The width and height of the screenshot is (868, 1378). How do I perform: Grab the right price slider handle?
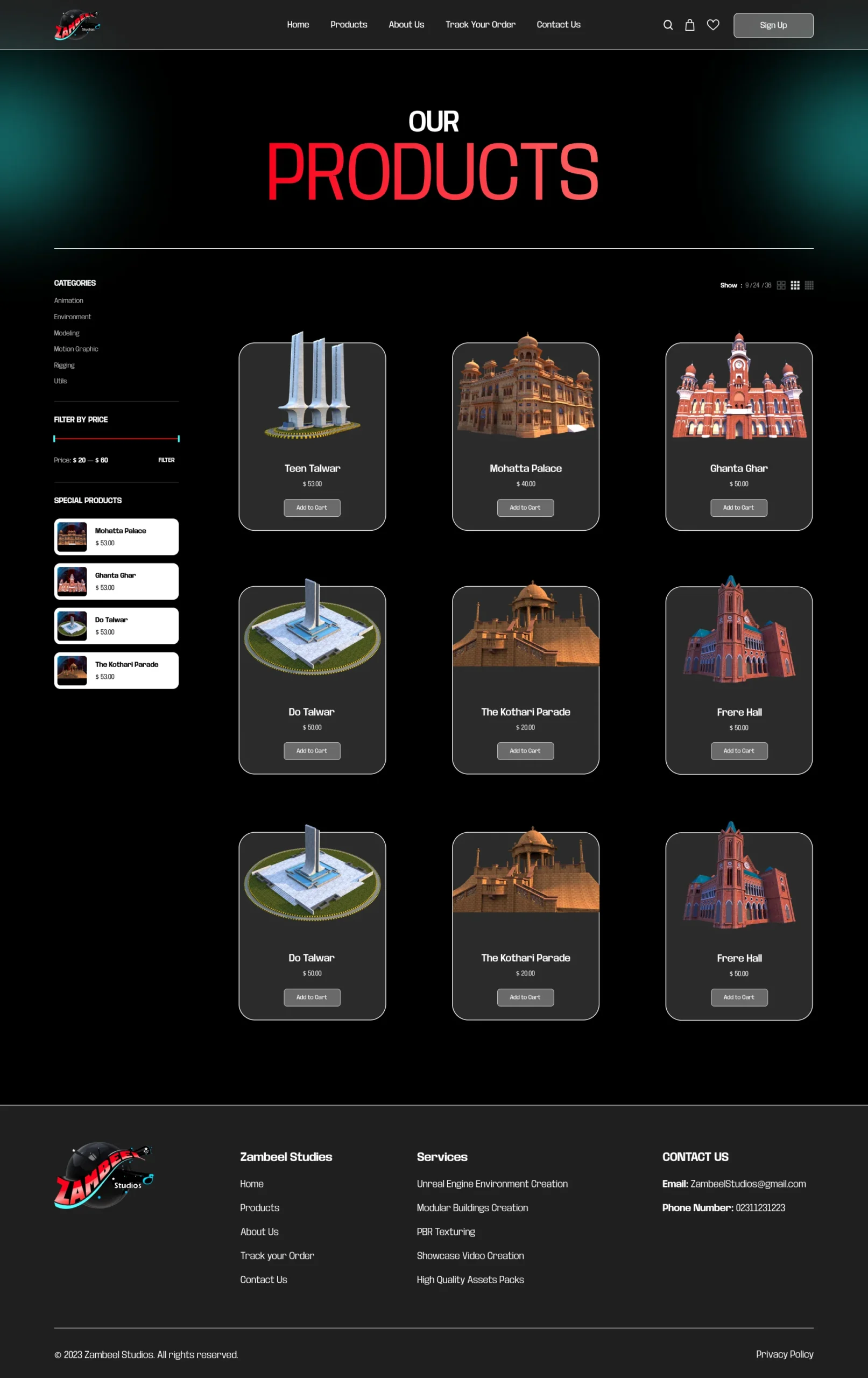179,439
